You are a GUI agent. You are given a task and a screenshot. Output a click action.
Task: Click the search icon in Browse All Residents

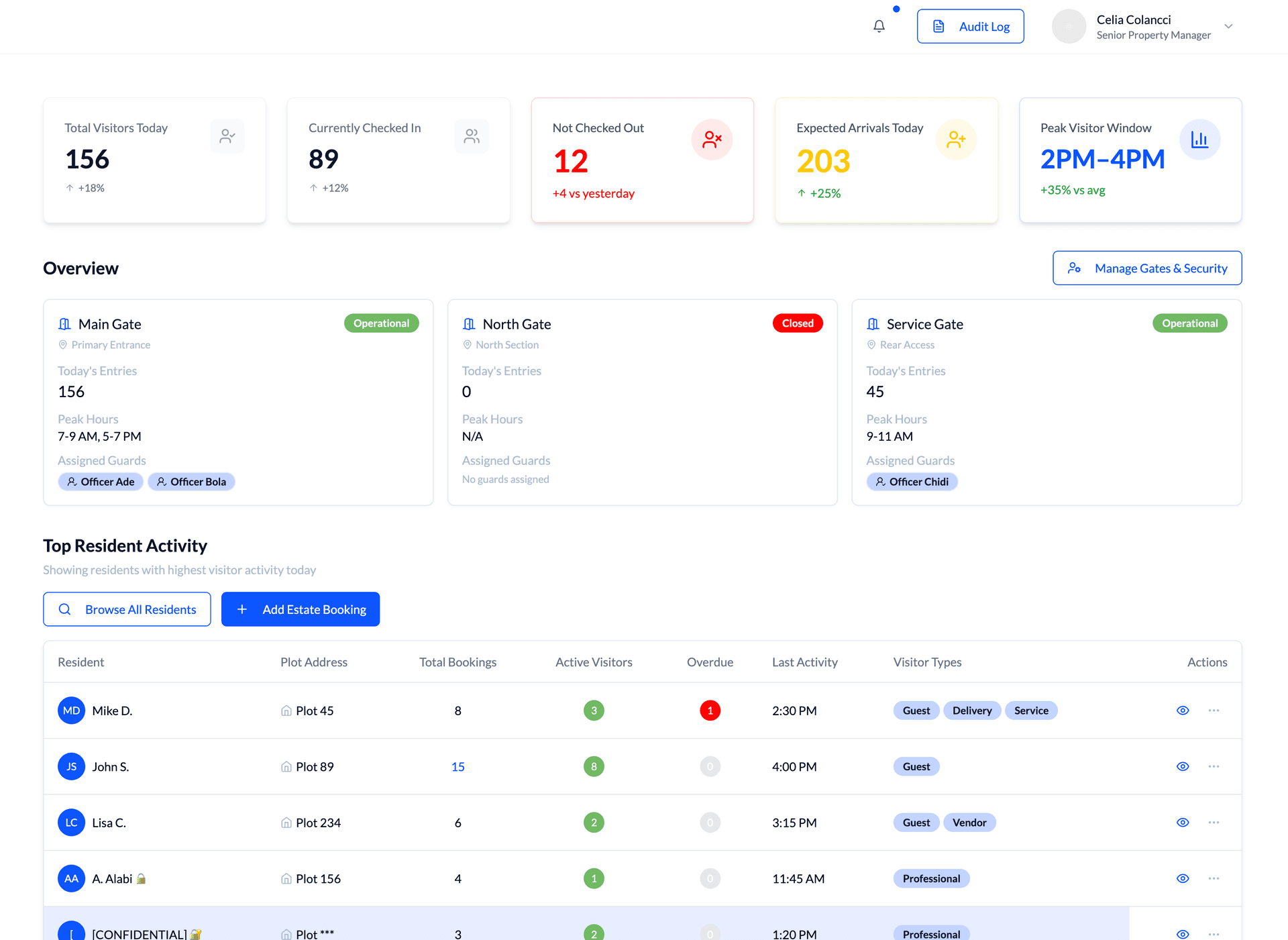click(x=65, y=609)
